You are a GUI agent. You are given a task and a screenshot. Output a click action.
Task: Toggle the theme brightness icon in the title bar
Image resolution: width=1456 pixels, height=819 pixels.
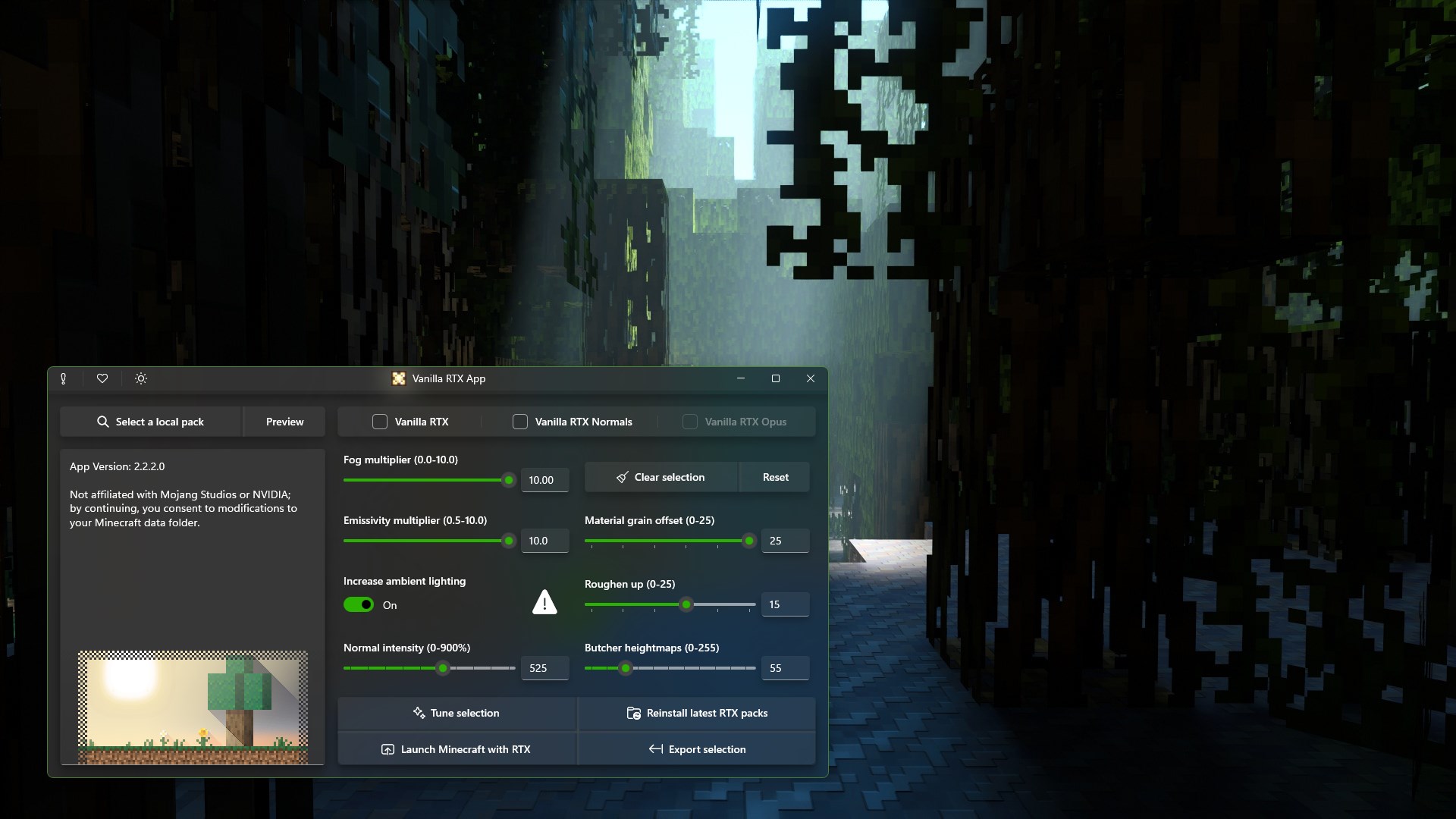click(x=140, y=378)
